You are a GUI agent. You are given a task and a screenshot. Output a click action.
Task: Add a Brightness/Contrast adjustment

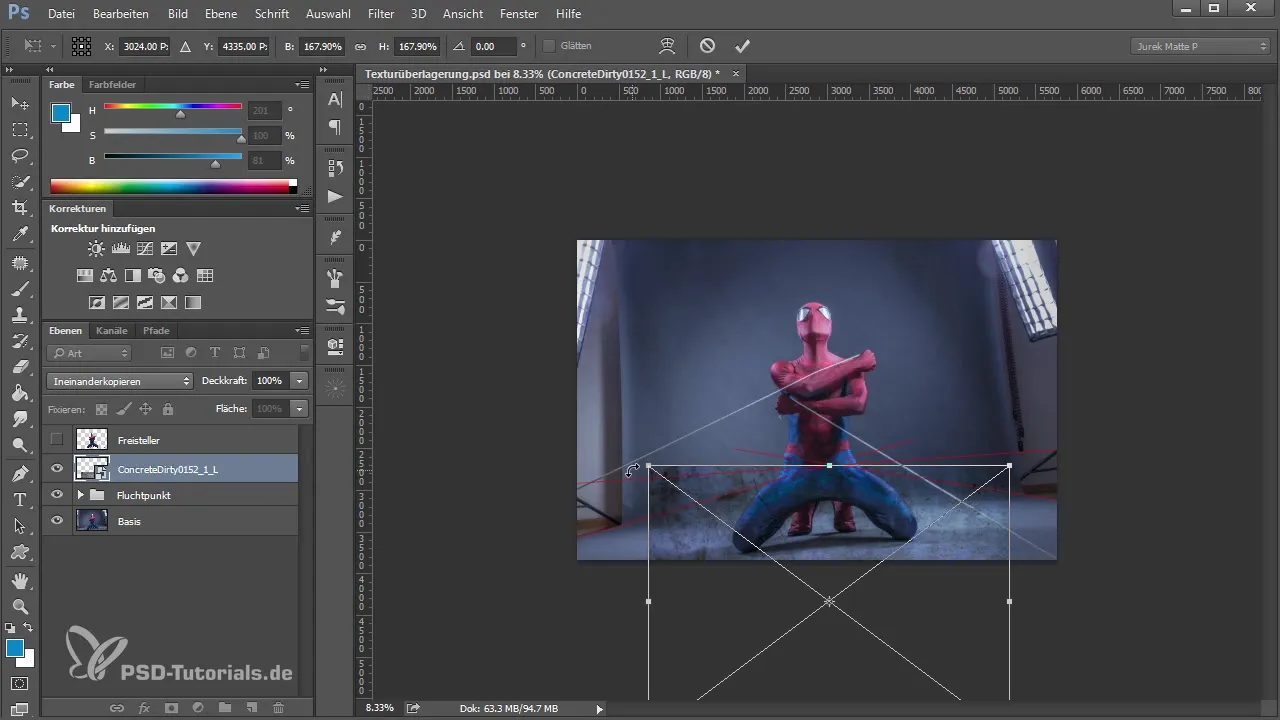96,248
